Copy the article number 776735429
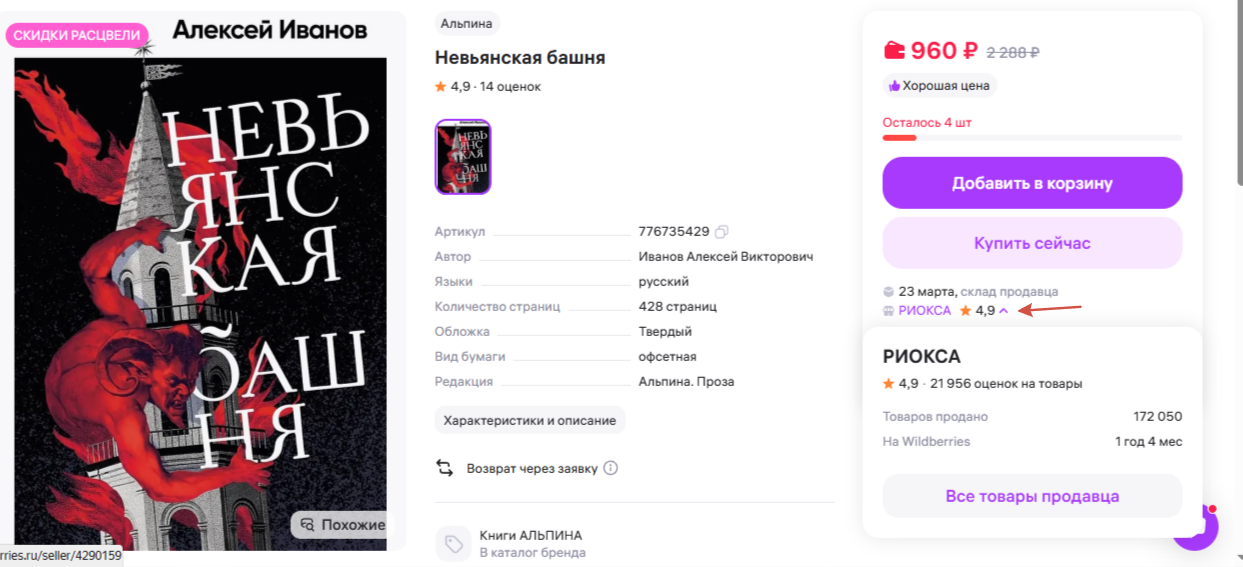 [721, 231]
